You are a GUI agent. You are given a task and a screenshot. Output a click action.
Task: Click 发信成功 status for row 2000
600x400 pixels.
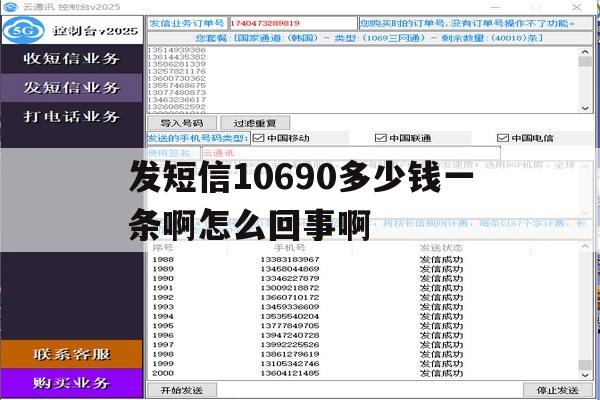[441, 373]
